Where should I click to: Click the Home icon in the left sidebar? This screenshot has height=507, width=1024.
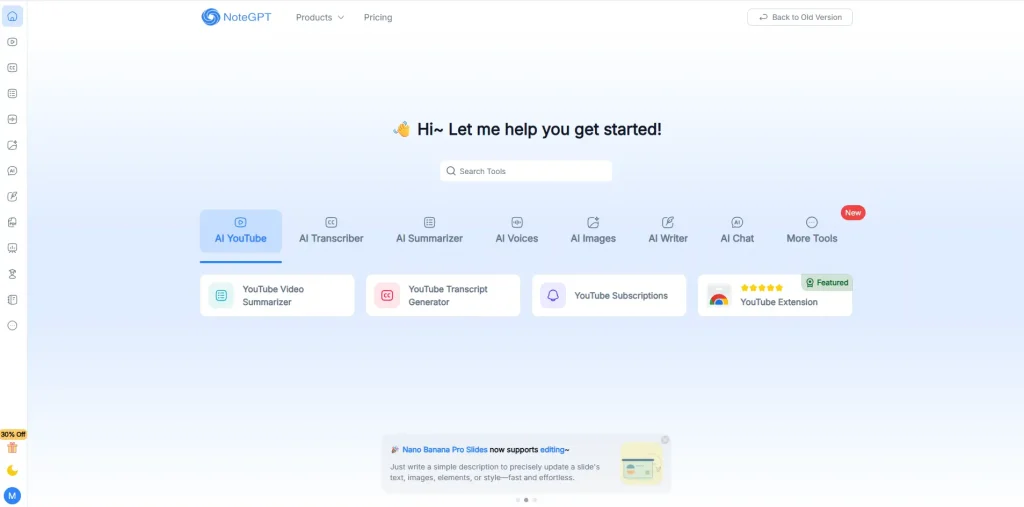[12, 16]
